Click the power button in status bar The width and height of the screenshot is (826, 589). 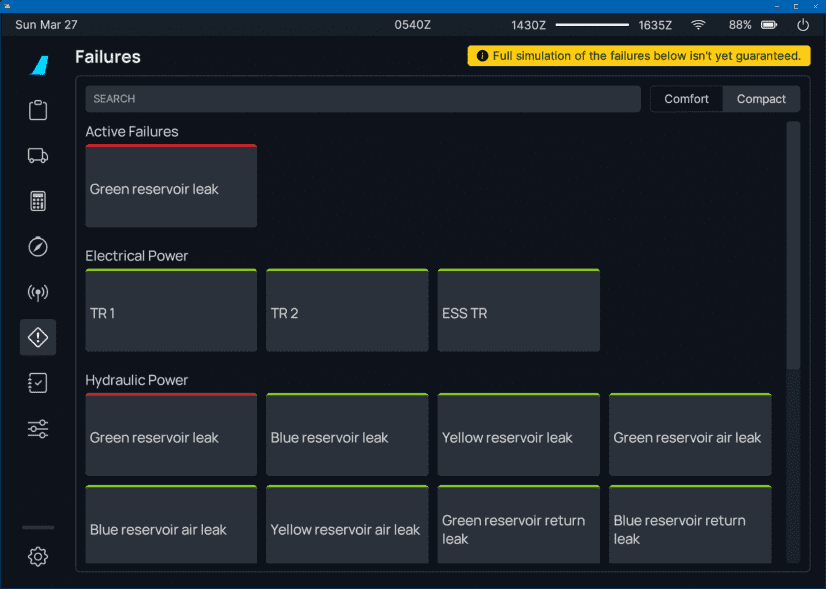point(802,25)
